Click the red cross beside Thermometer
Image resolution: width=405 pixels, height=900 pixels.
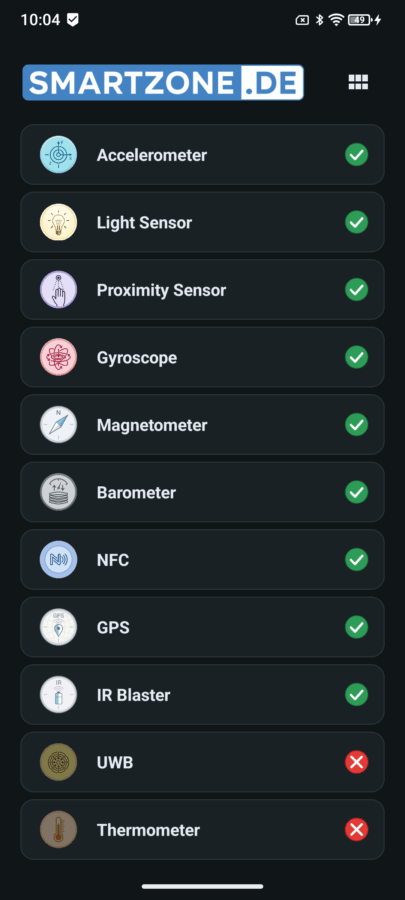(356, 830)
